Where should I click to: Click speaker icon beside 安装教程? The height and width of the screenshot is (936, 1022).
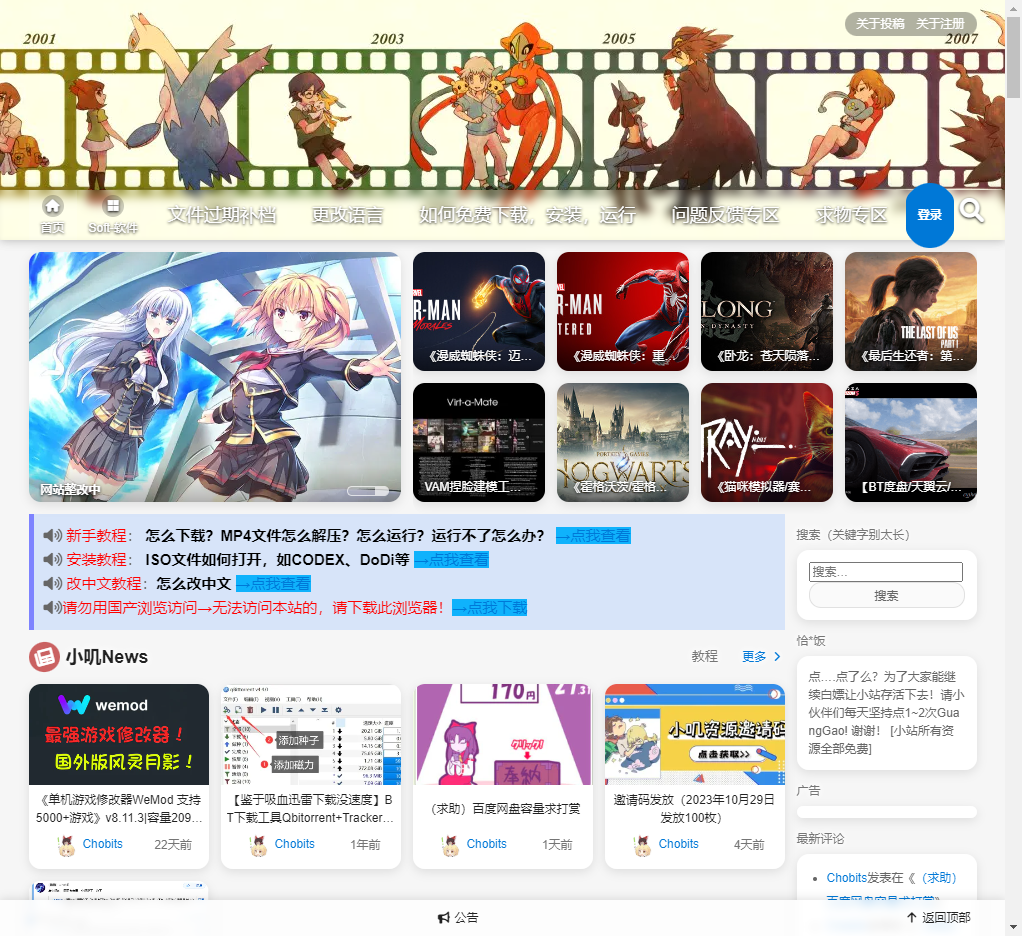click(52, 560)
